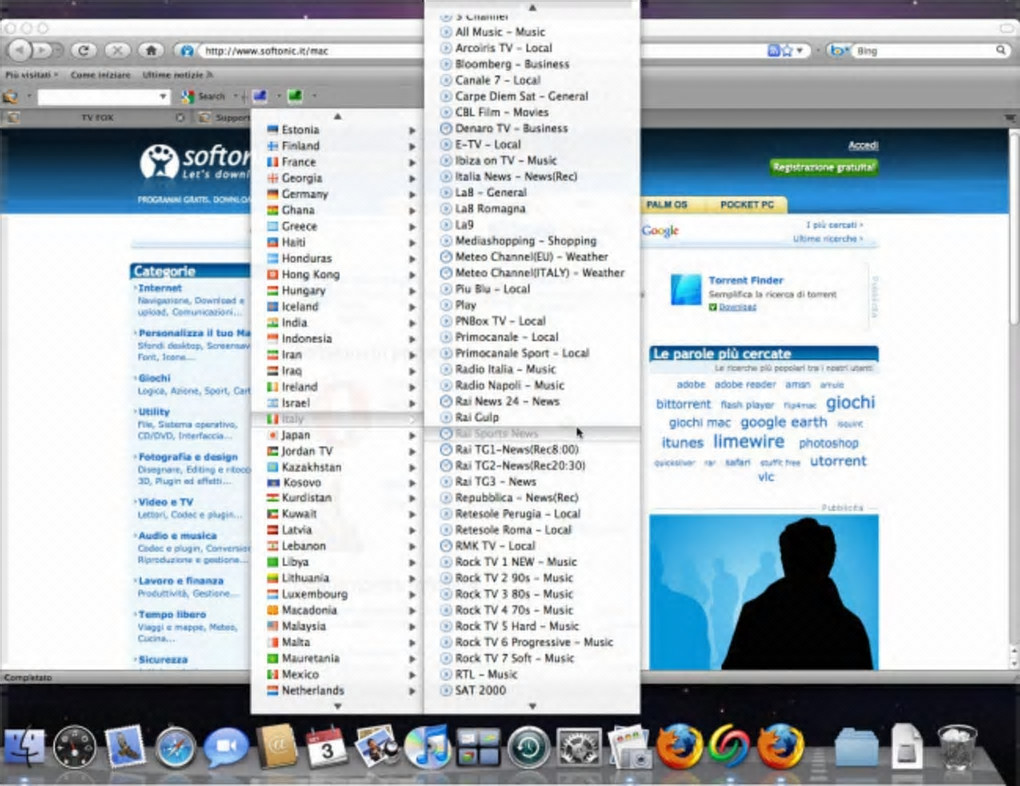Open iChat from the Dock

coord(226,747)
